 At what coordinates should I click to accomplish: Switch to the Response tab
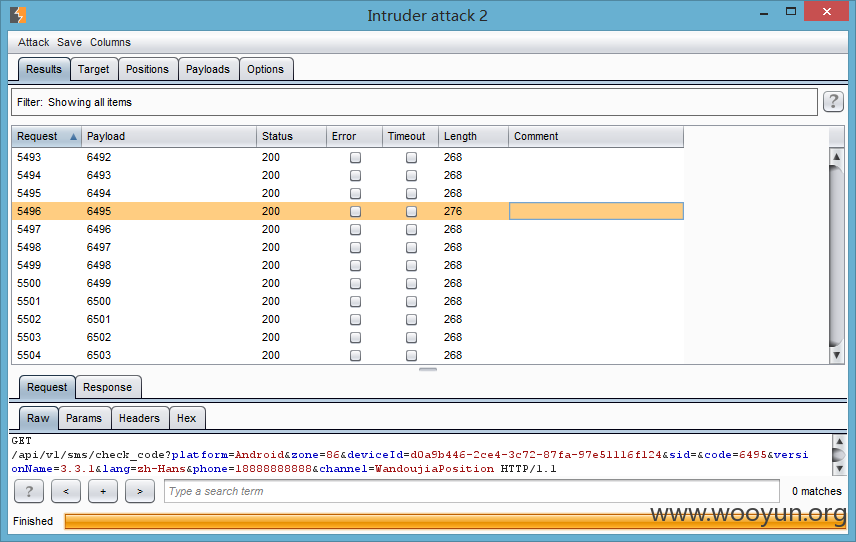tap(108, 387)
